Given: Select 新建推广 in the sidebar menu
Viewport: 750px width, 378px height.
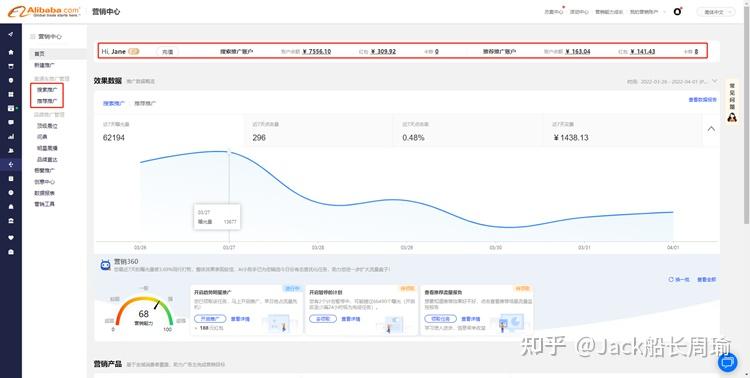Looking at the screenshot, I should (44, 65).
